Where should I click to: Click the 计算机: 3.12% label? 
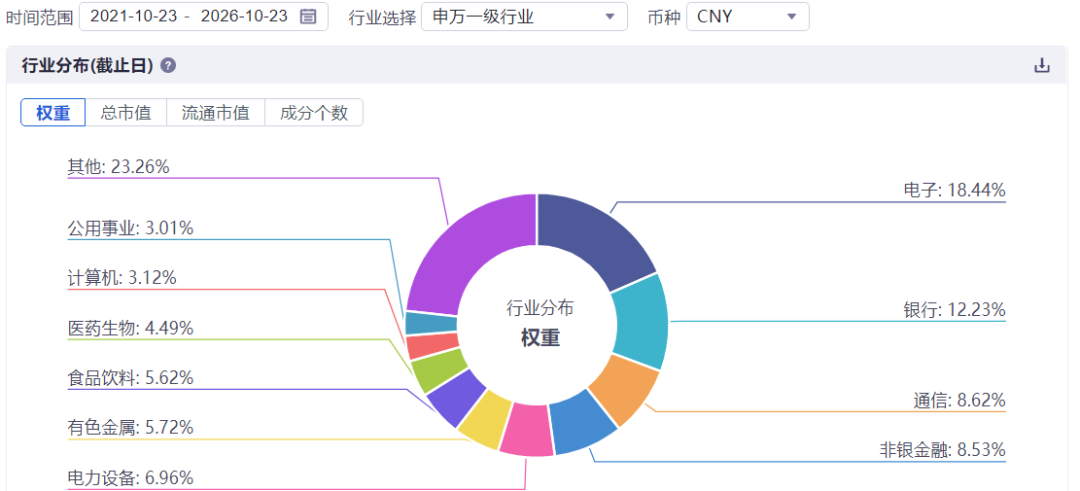coord(122,278)
